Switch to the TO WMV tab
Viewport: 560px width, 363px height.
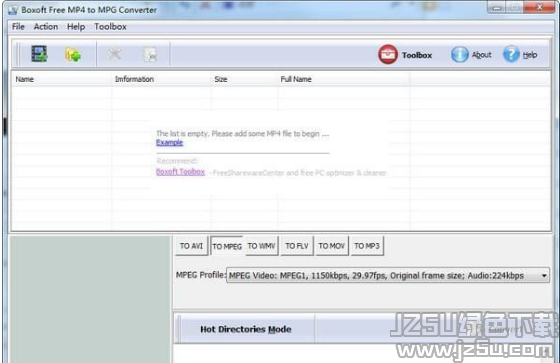tap(261, 246)
